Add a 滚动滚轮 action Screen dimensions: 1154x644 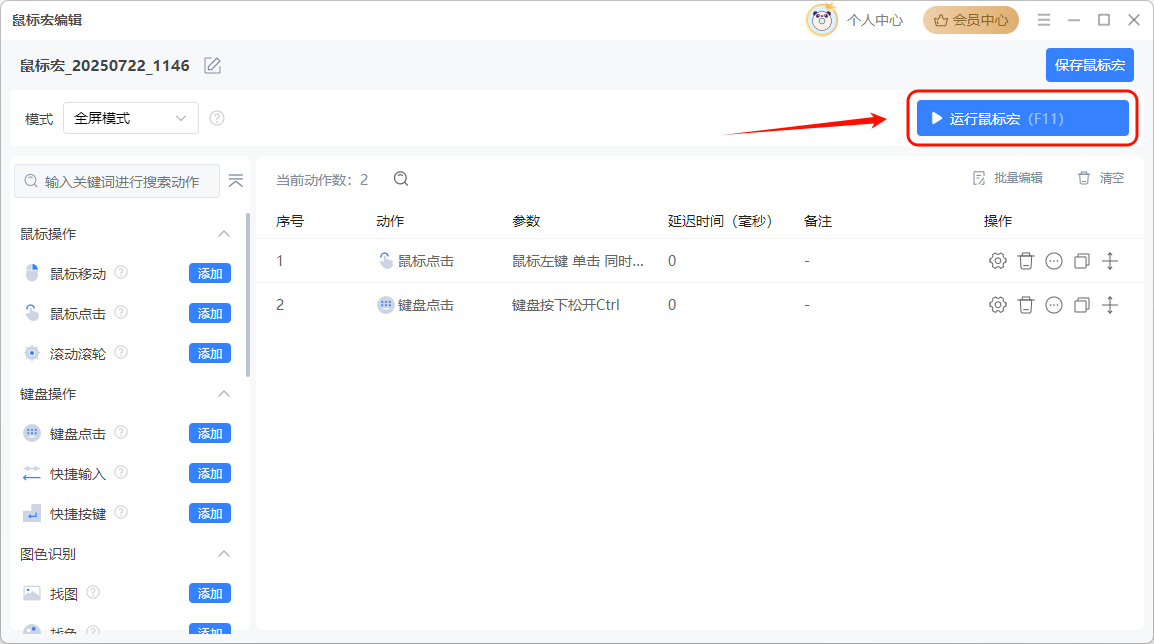210,353
